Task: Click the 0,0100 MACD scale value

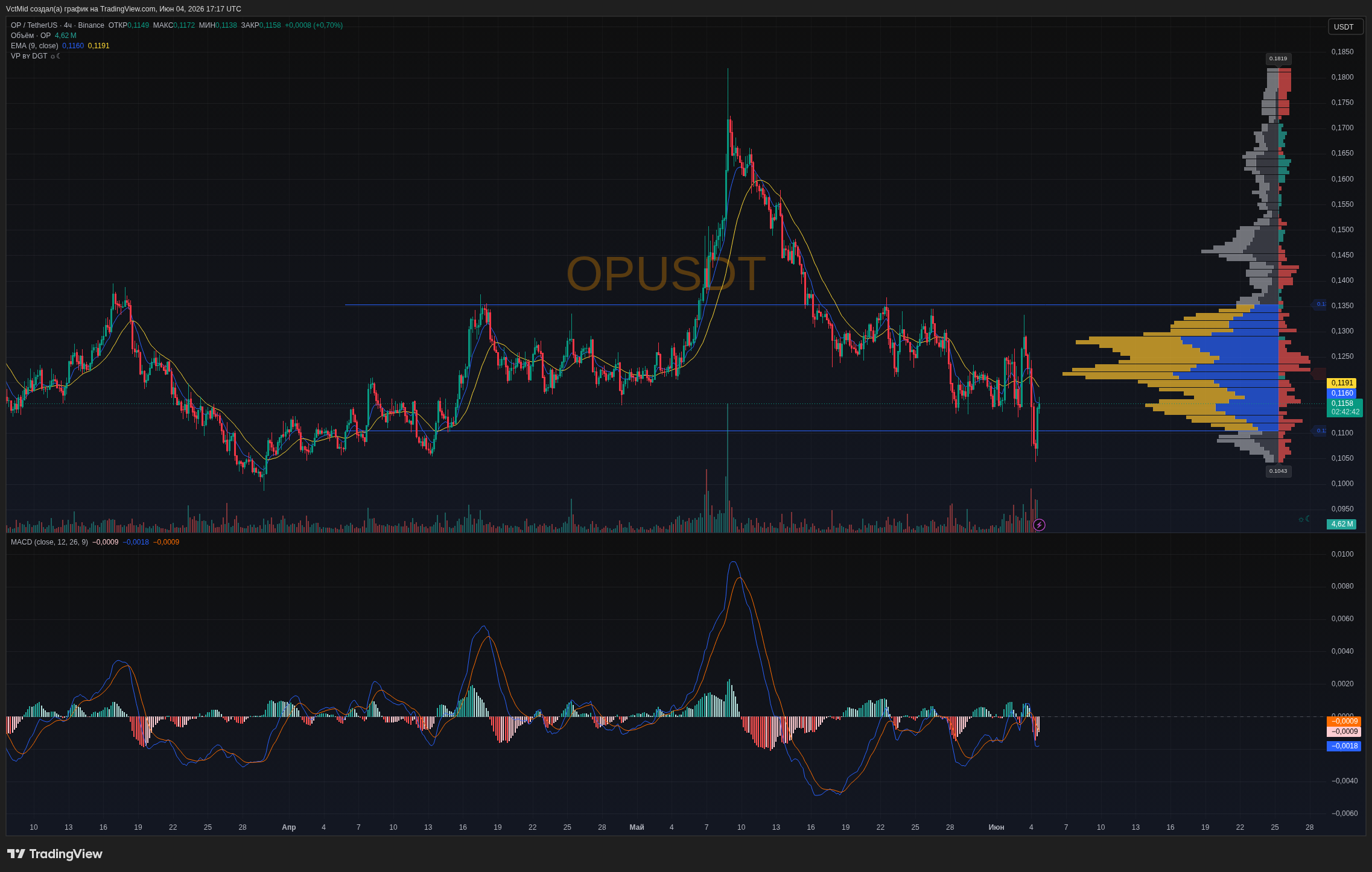Action: click(x=1342, y=554)
